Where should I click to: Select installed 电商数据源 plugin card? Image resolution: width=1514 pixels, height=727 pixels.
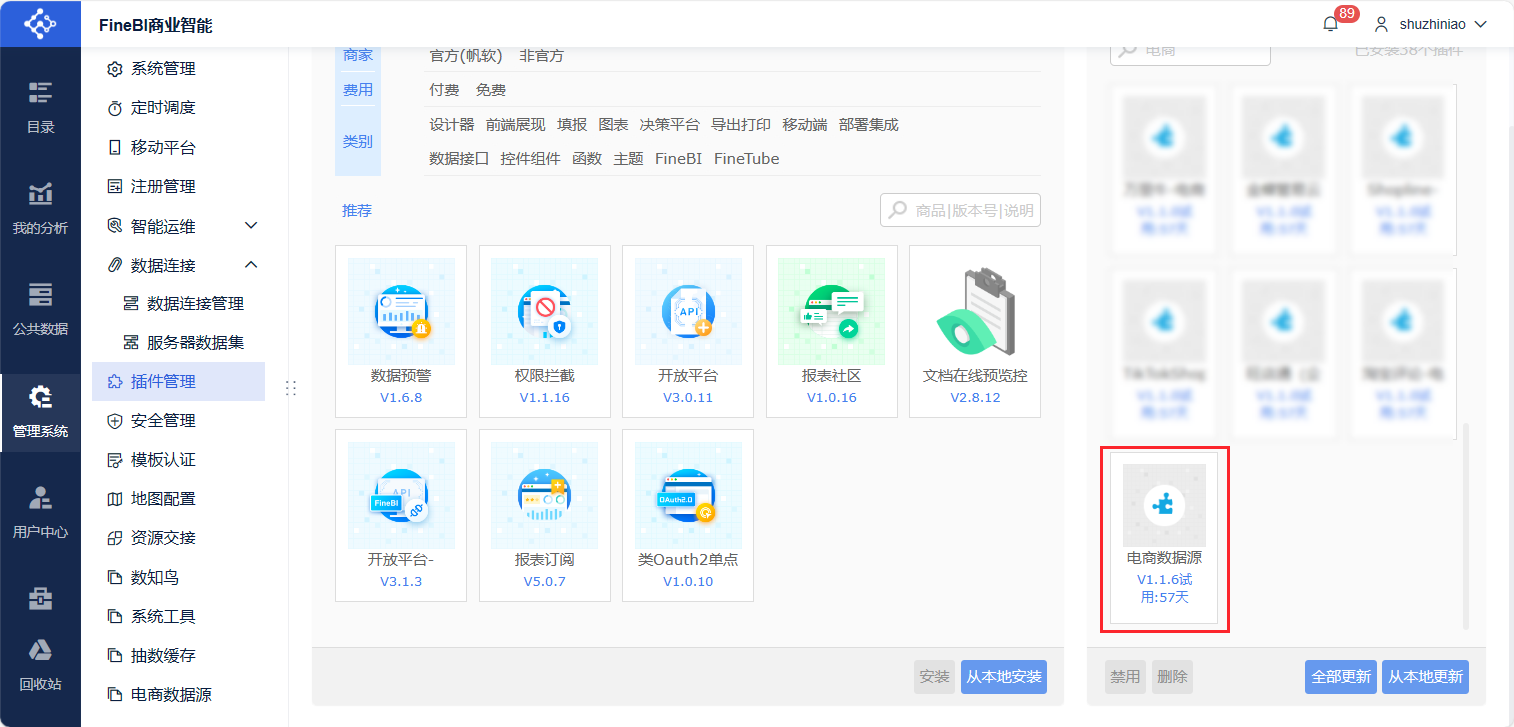[1164, 538]
